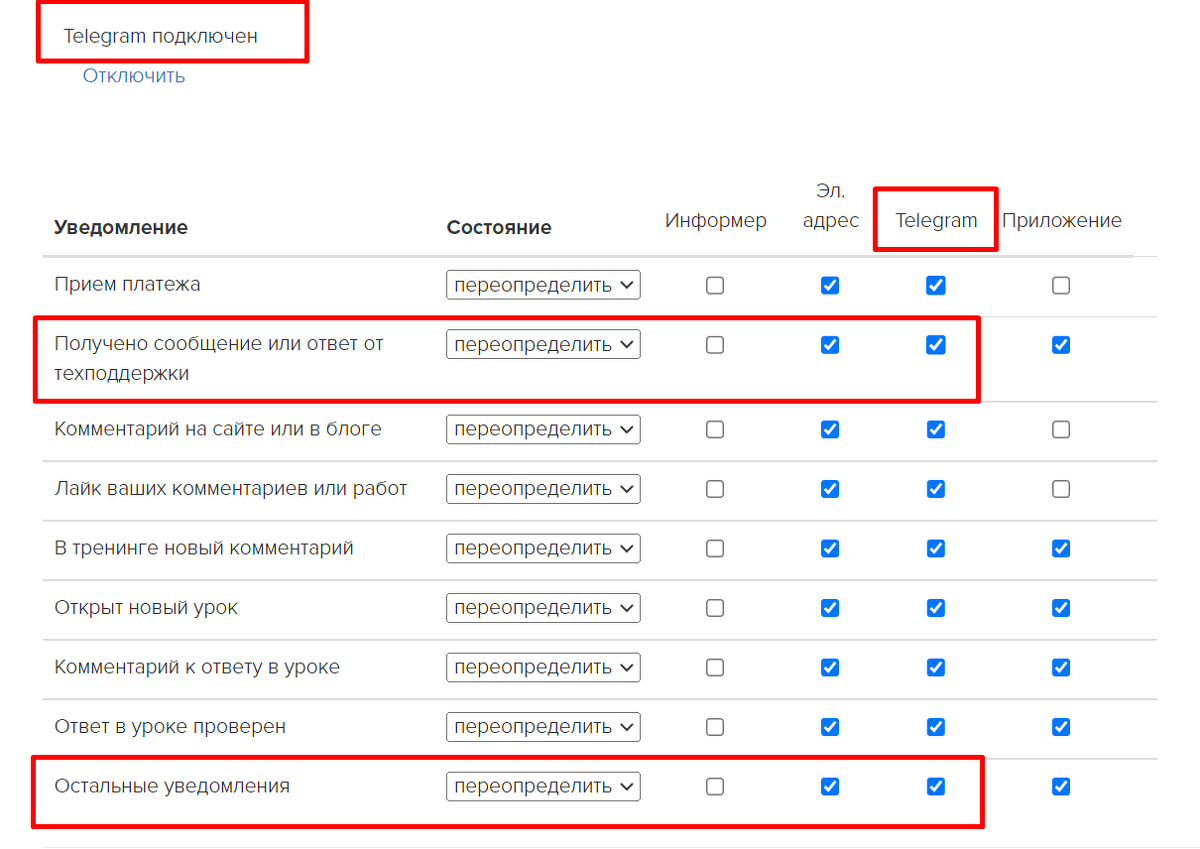Viewport: 1200px width, 849px height.
Task: Click the Уведомление column header
Action: tap(121, 227)
